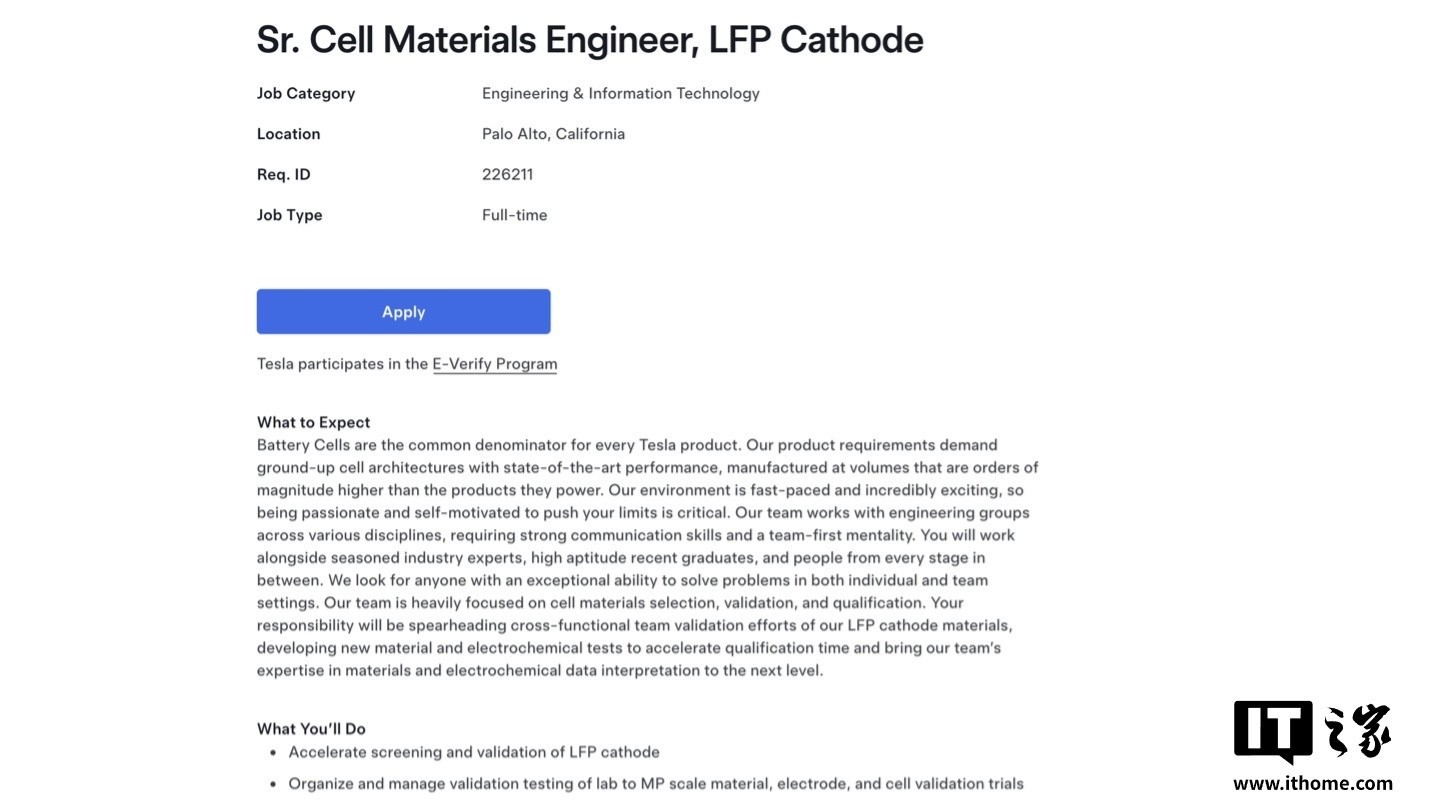Click the Full-time job type value
Viewport: 1440px width, 805px height.
[x=515, y=215]
